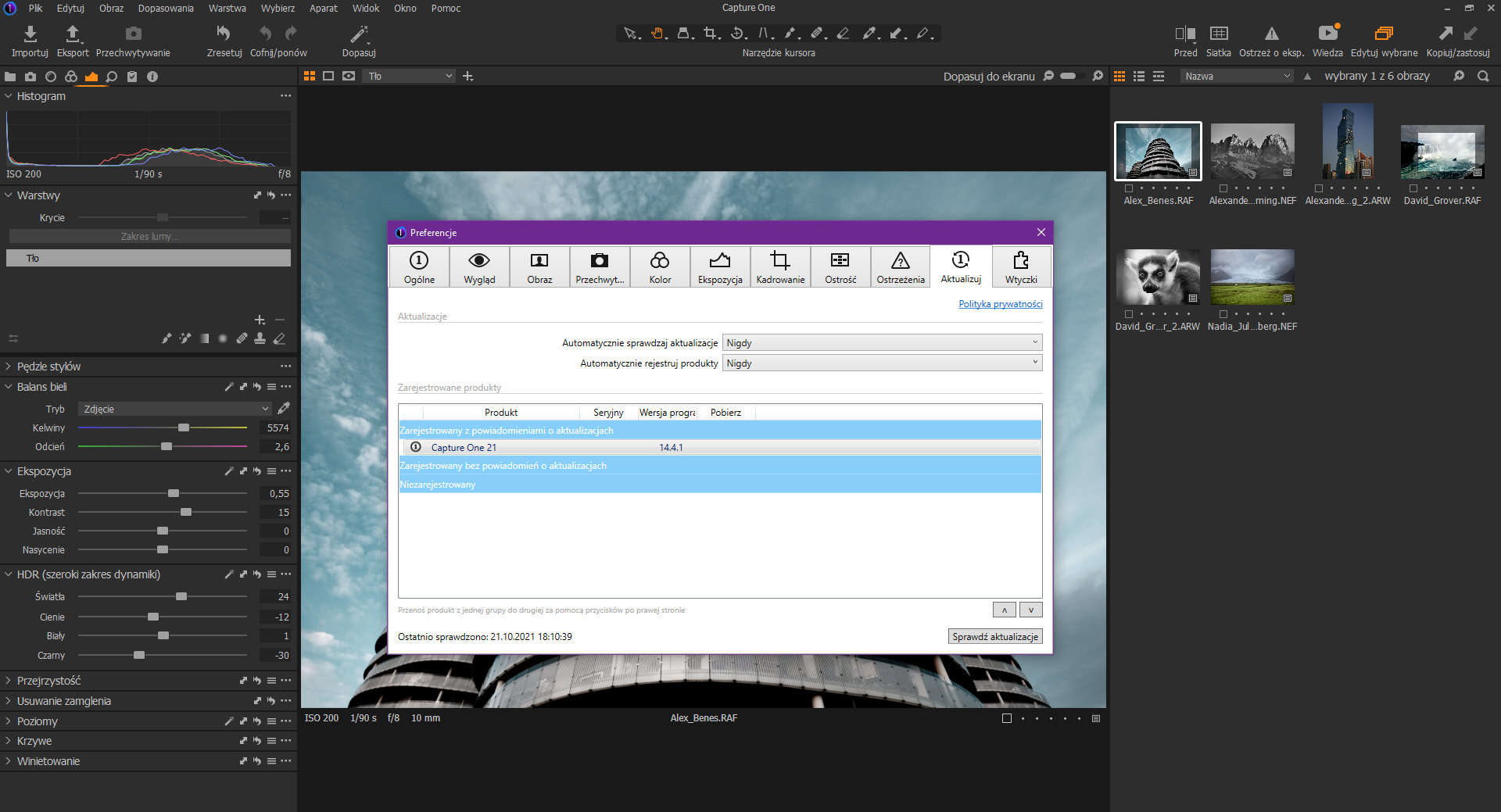
Task: Toggle checkbox under David_Grover.RAF thumbnail
Action: click(x=1413, y=188)
